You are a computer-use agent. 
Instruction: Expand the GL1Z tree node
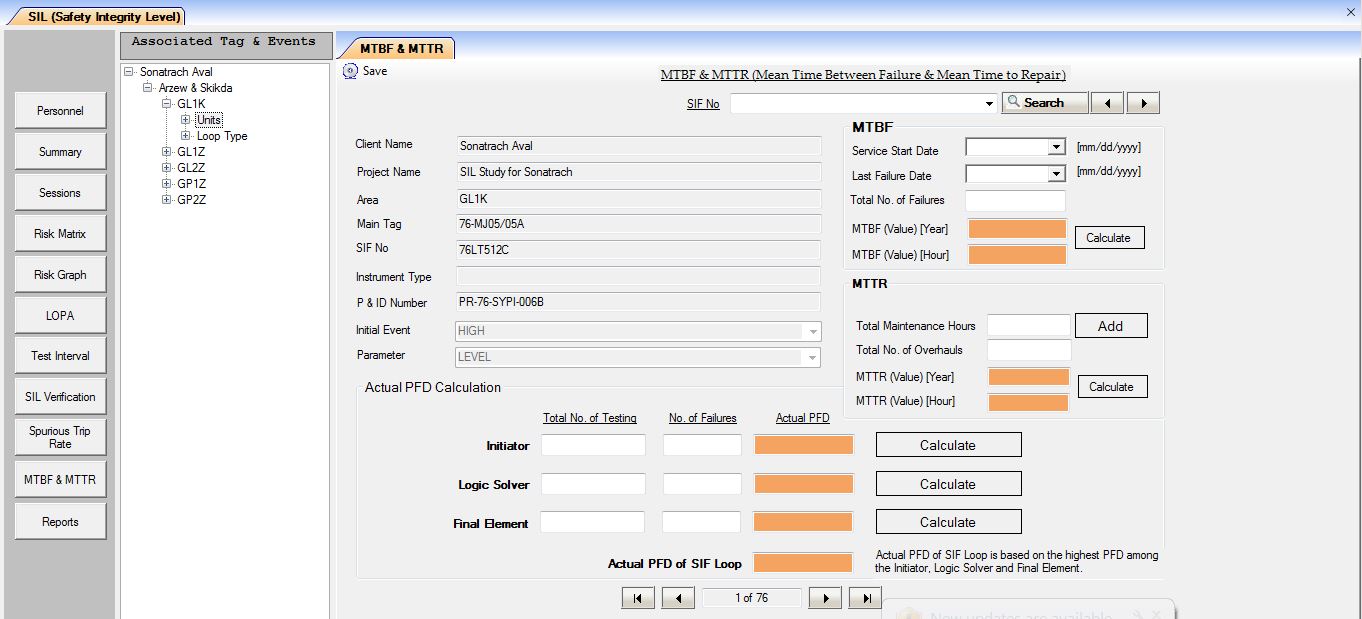167,152
